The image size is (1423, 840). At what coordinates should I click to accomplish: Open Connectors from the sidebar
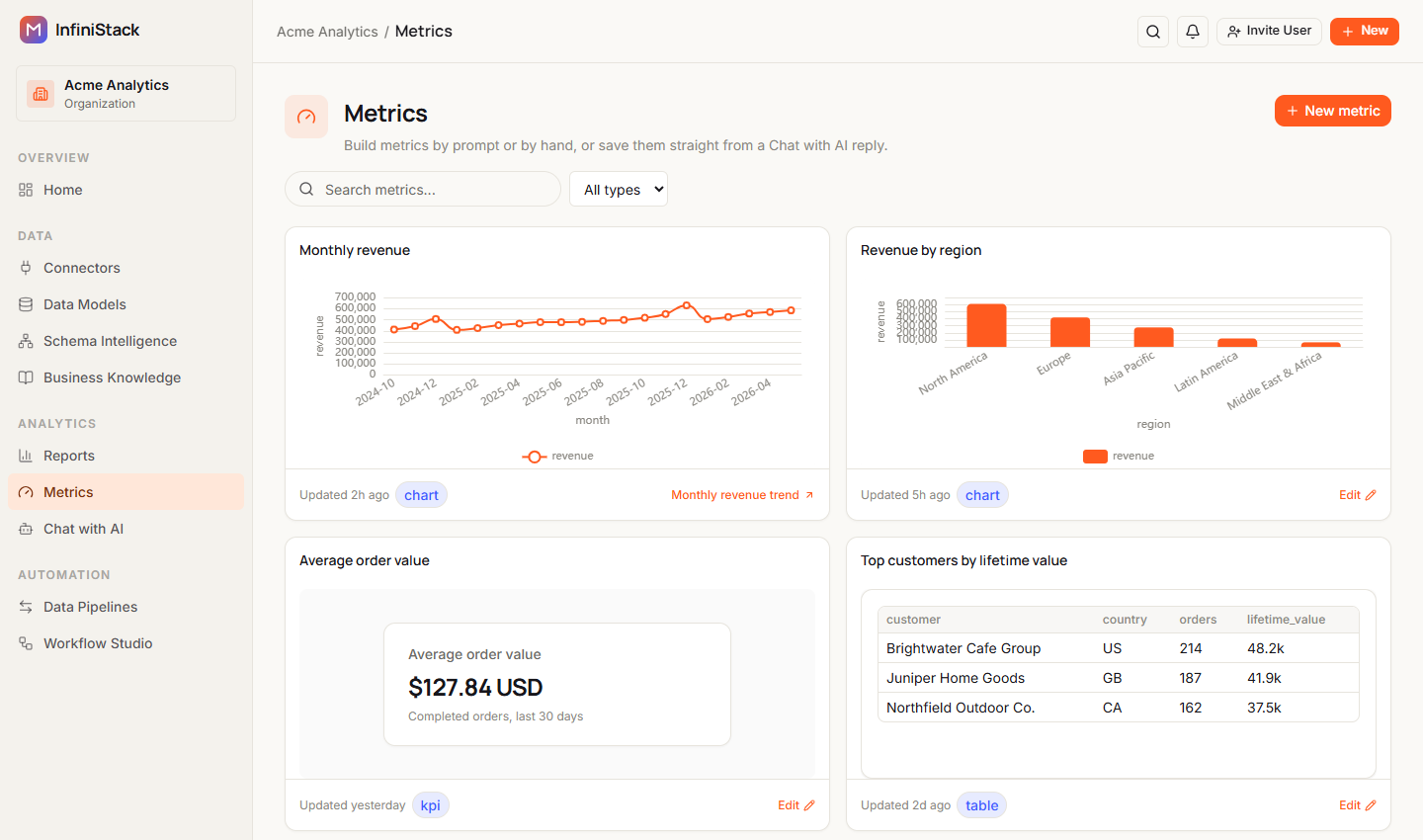pyautogui.click(x=126, y=268)
